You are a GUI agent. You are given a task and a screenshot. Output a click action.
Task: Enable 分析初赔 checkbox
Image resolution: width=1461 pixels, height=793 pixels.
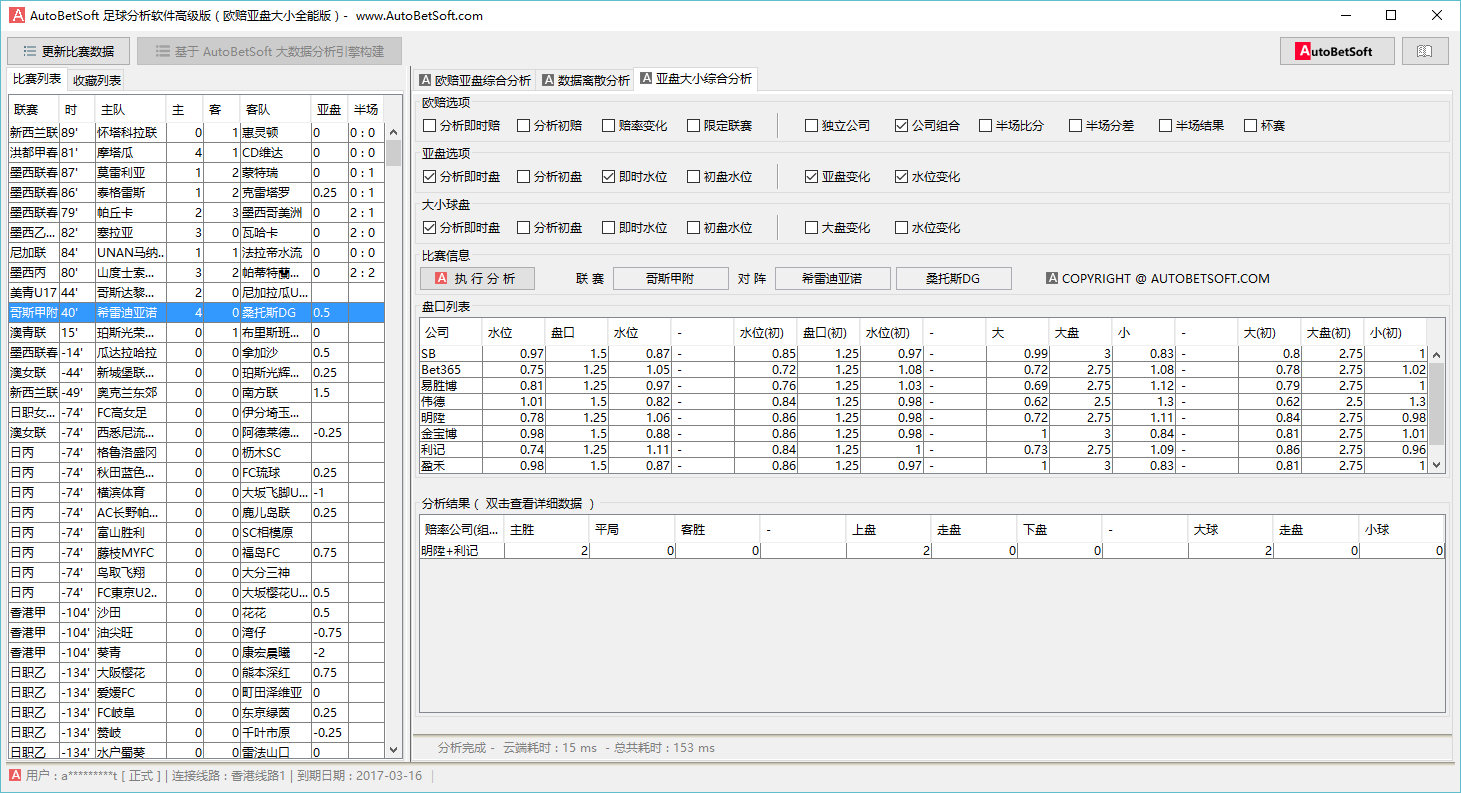click(x=550, y=126)
